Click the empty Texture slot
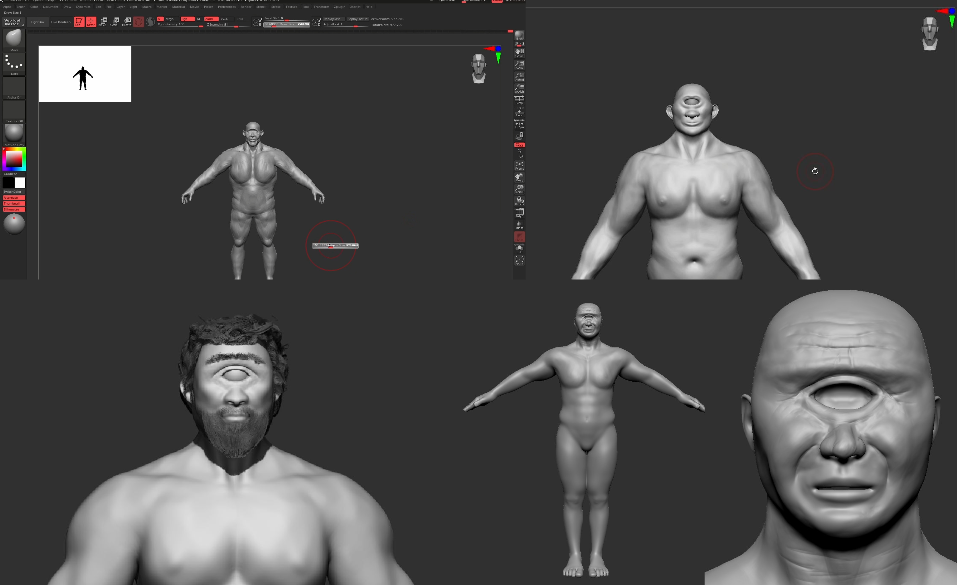 coord(14,110)
